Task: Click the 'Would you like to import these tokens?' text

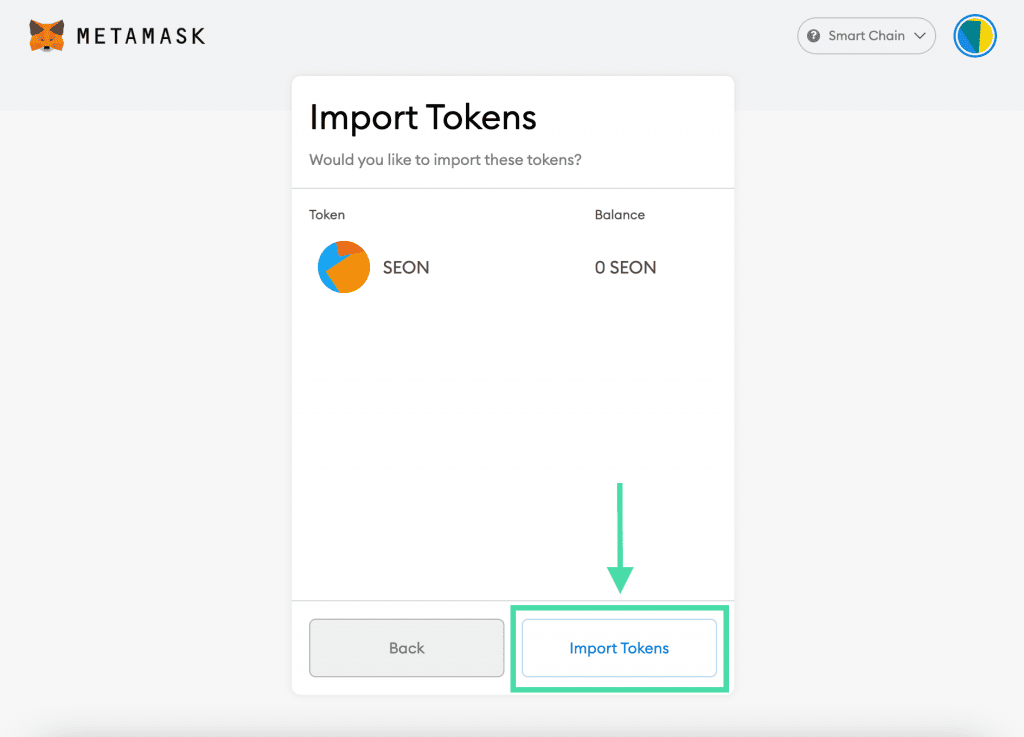Action: 445,160
